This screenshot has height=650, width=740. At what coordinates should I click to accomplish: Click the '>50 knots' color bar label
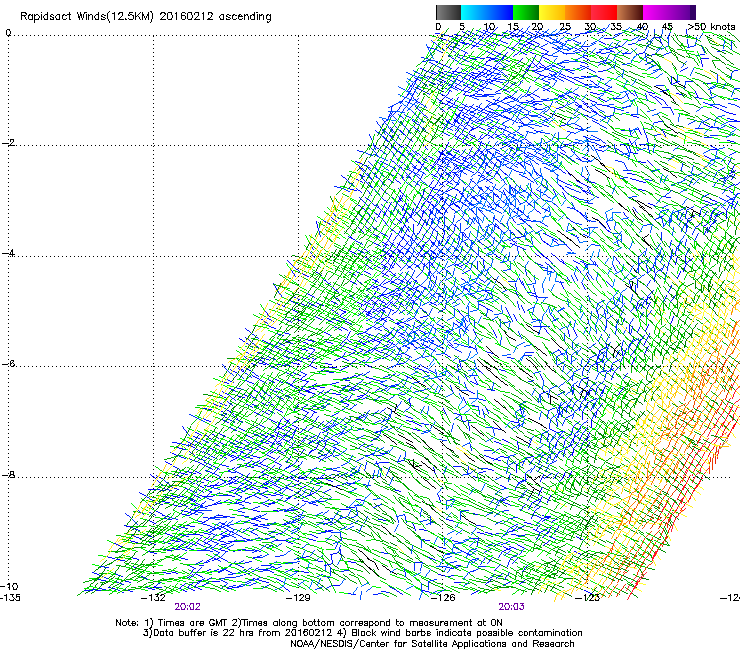point(711,27)
